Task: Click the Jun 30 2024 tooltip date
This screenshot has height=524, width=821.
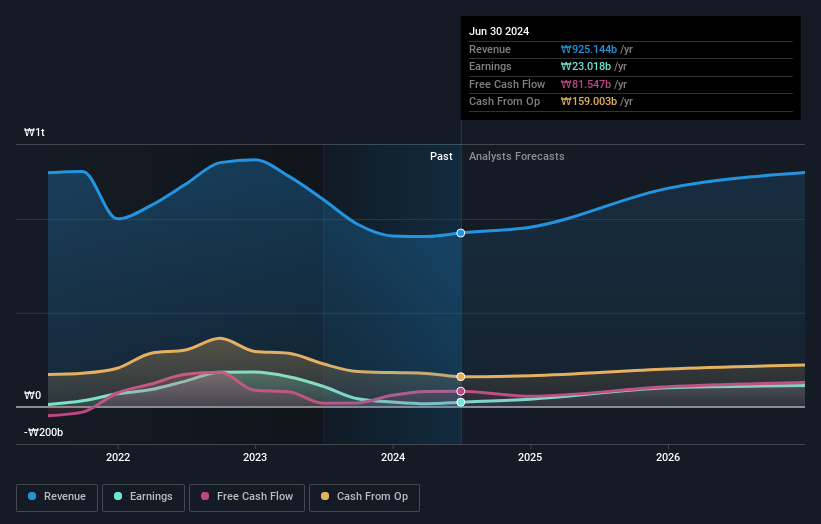Action: pyautogui.click(x=499, y=31)
